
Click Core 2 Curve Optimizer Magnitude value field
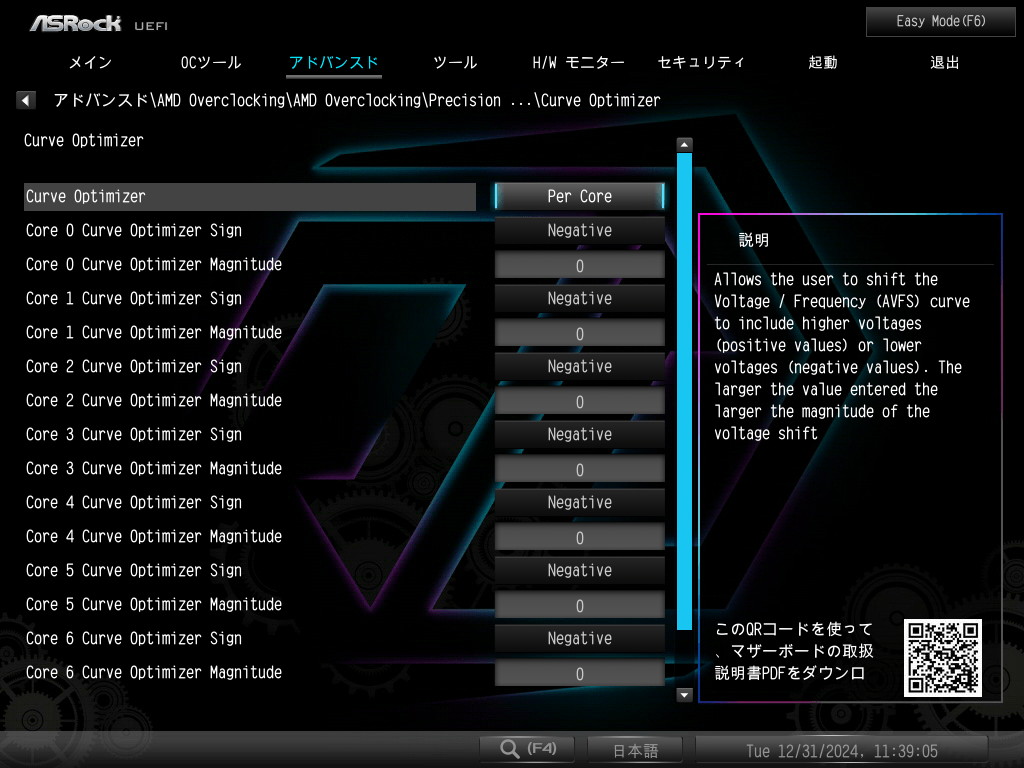pos(579,401)
